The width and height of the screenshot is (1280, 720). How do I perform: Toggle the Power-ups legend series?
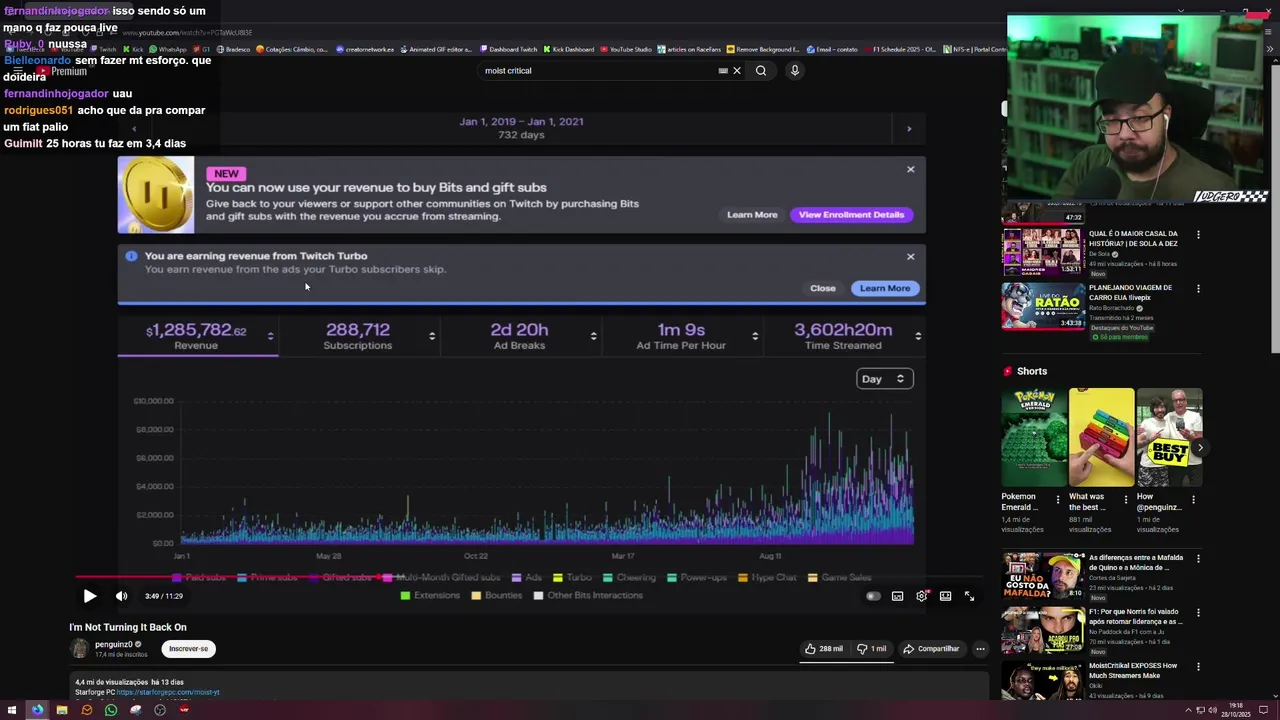tap(697, 578)
